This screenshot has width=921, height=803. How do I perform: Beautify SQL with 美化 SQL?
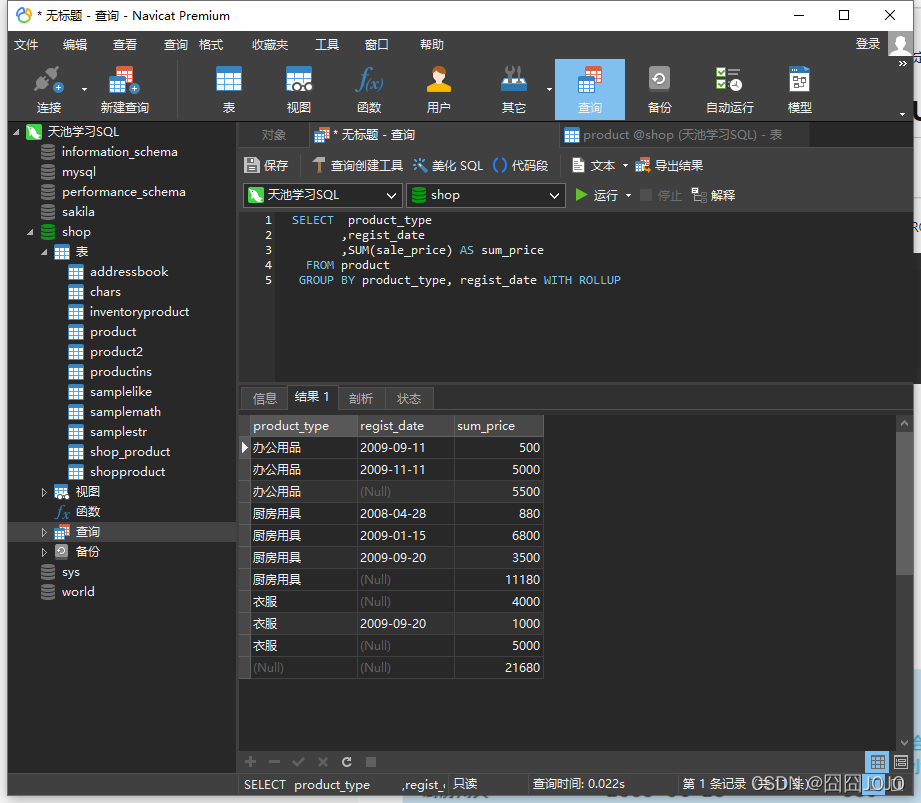pos(448,166)
